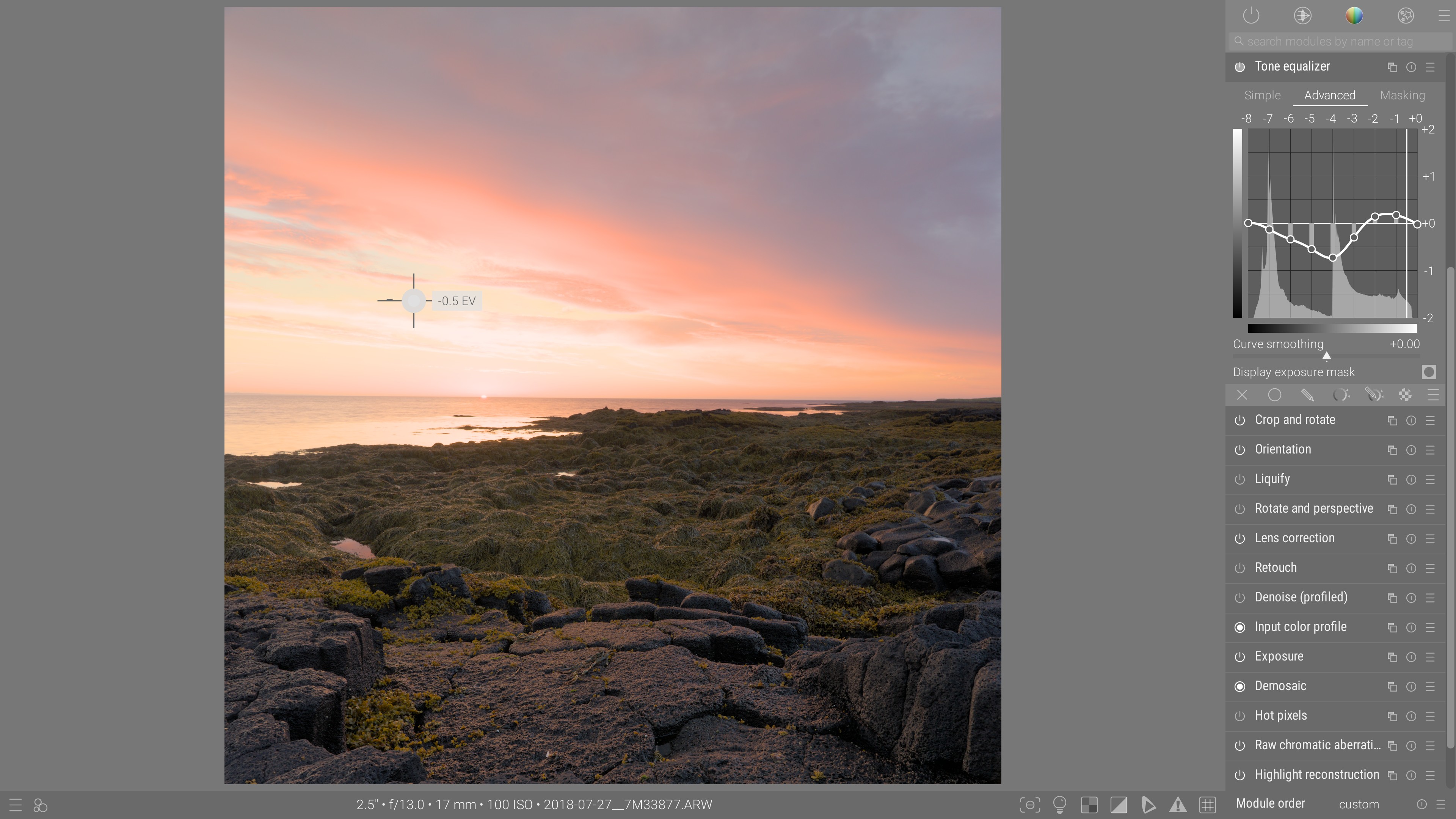Screen dimensions: 1456x819
Task: Expand Input color profile module
Action: (1301, 627)
